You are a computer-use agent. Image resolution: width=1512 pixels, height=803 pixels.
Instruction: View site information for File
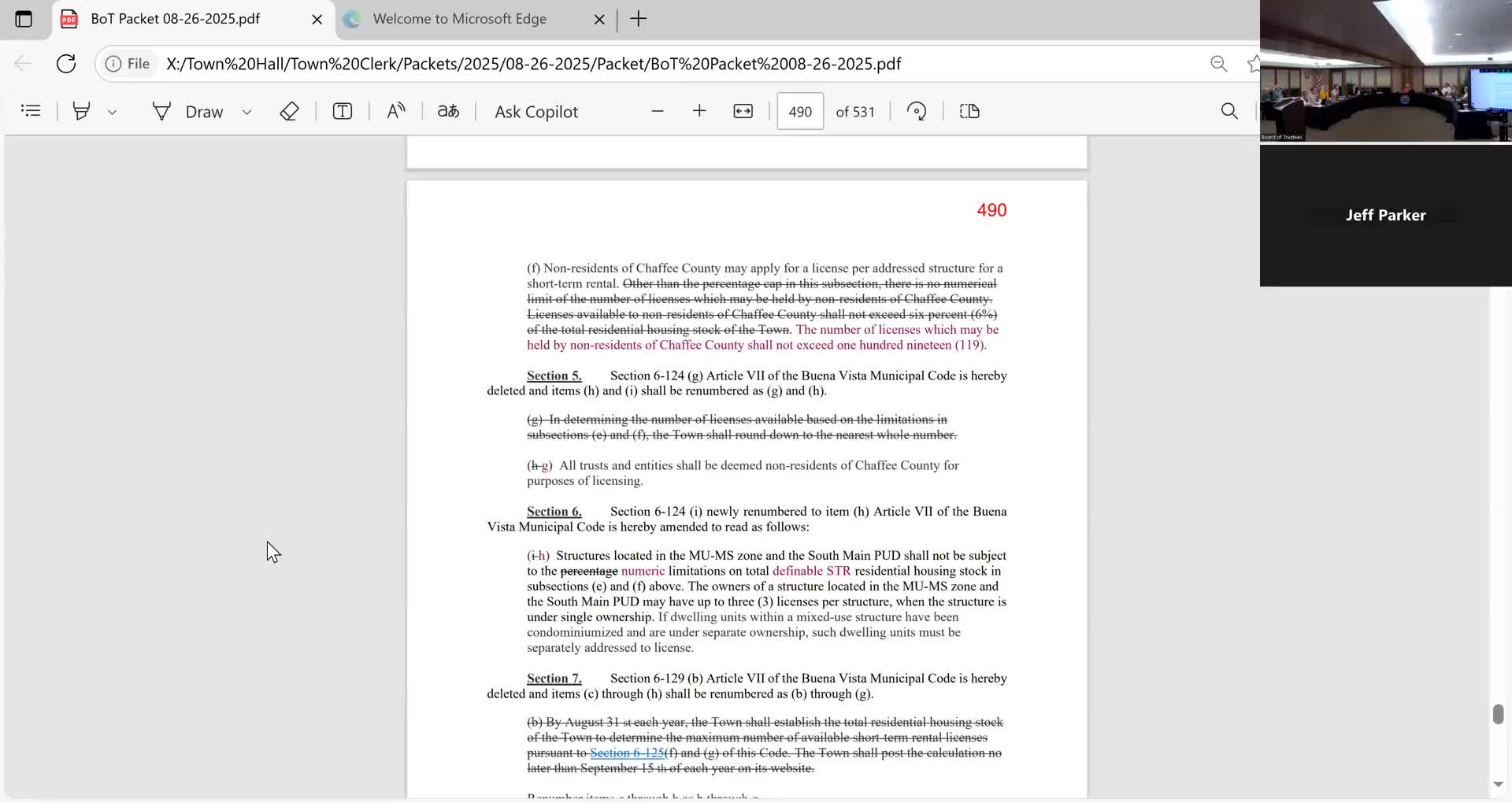[128, 64]
